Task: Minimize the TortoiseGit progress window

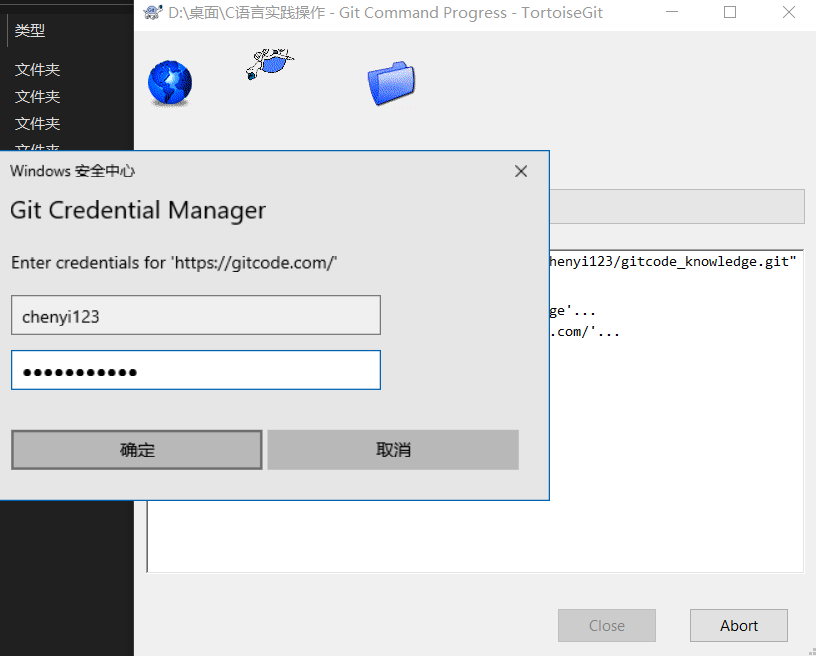Action: 672,12
